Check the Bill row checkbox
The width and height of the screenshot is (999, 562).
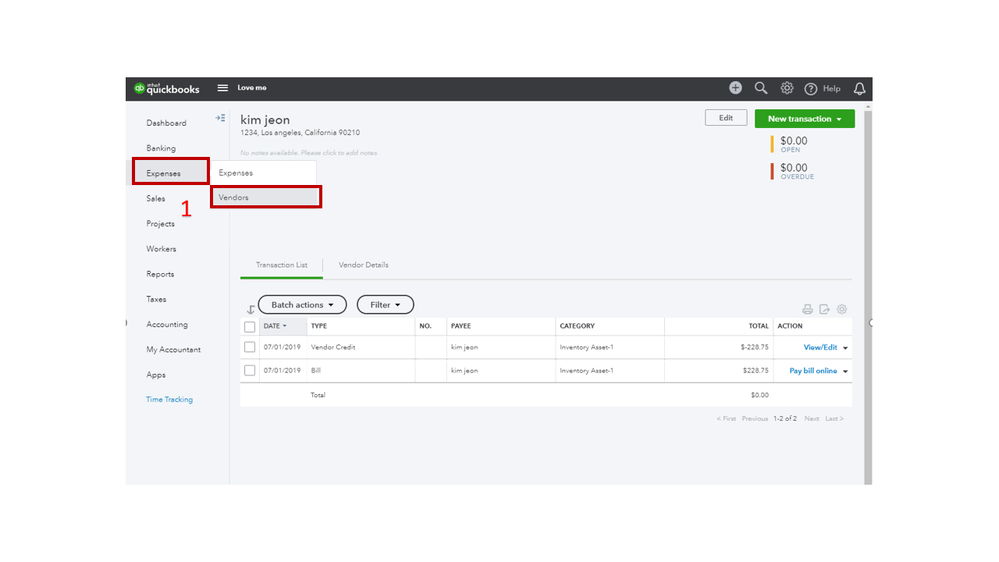(x=250, y=370)
